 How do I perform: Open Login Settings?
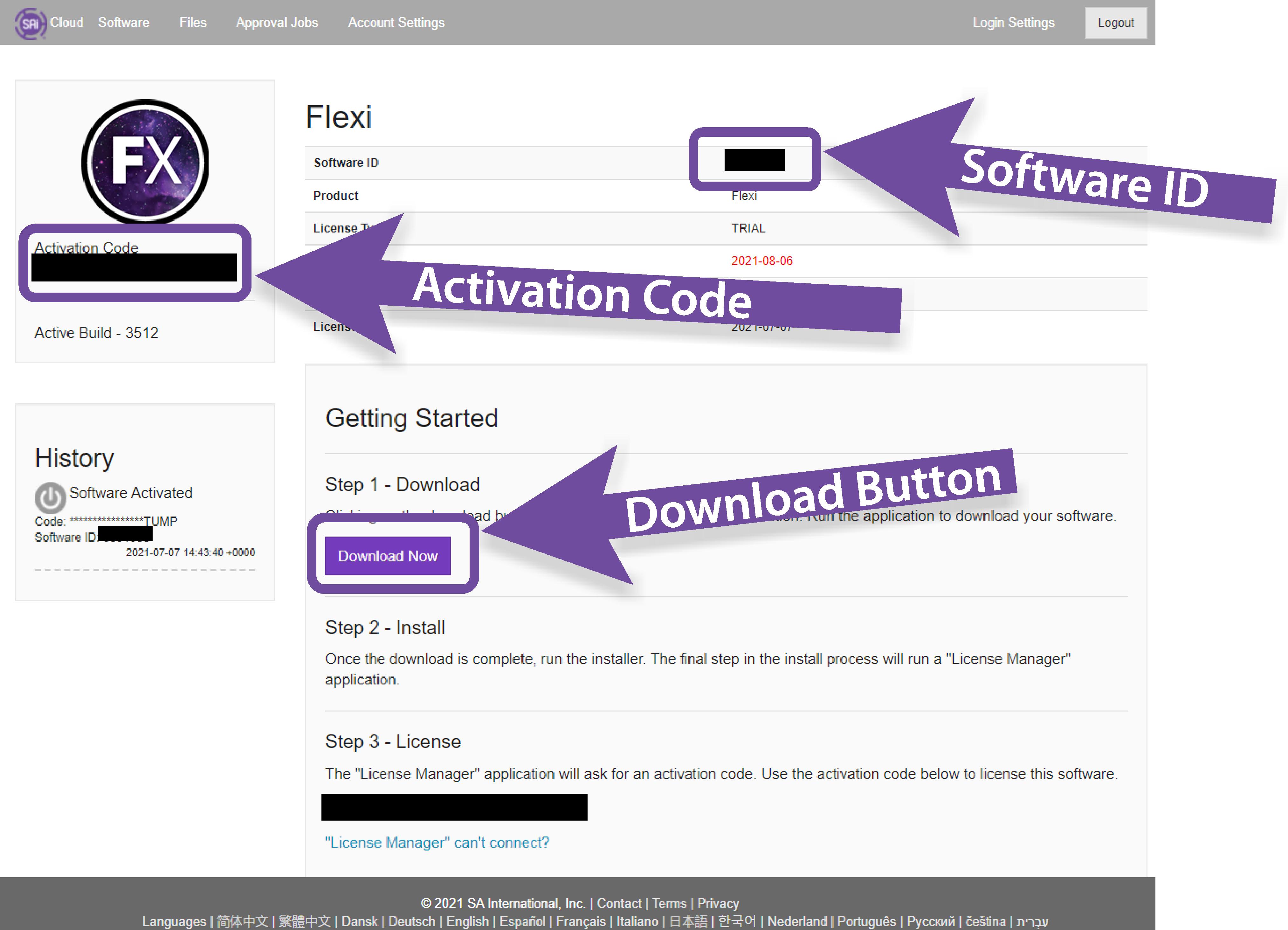click(1013, 22)
